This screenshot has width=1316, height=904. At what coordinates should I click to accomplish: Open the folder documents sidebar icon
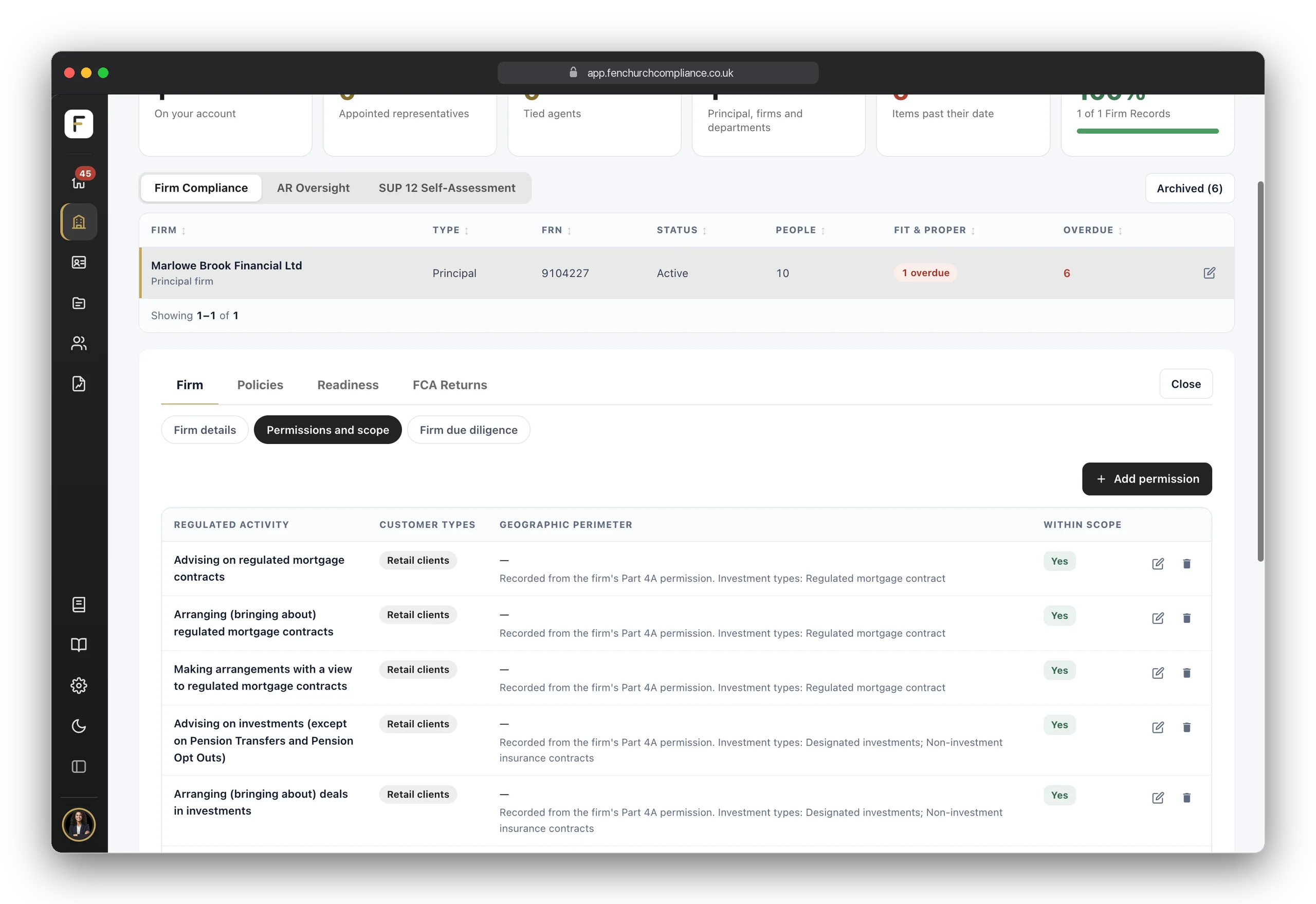tap(79, 303)
